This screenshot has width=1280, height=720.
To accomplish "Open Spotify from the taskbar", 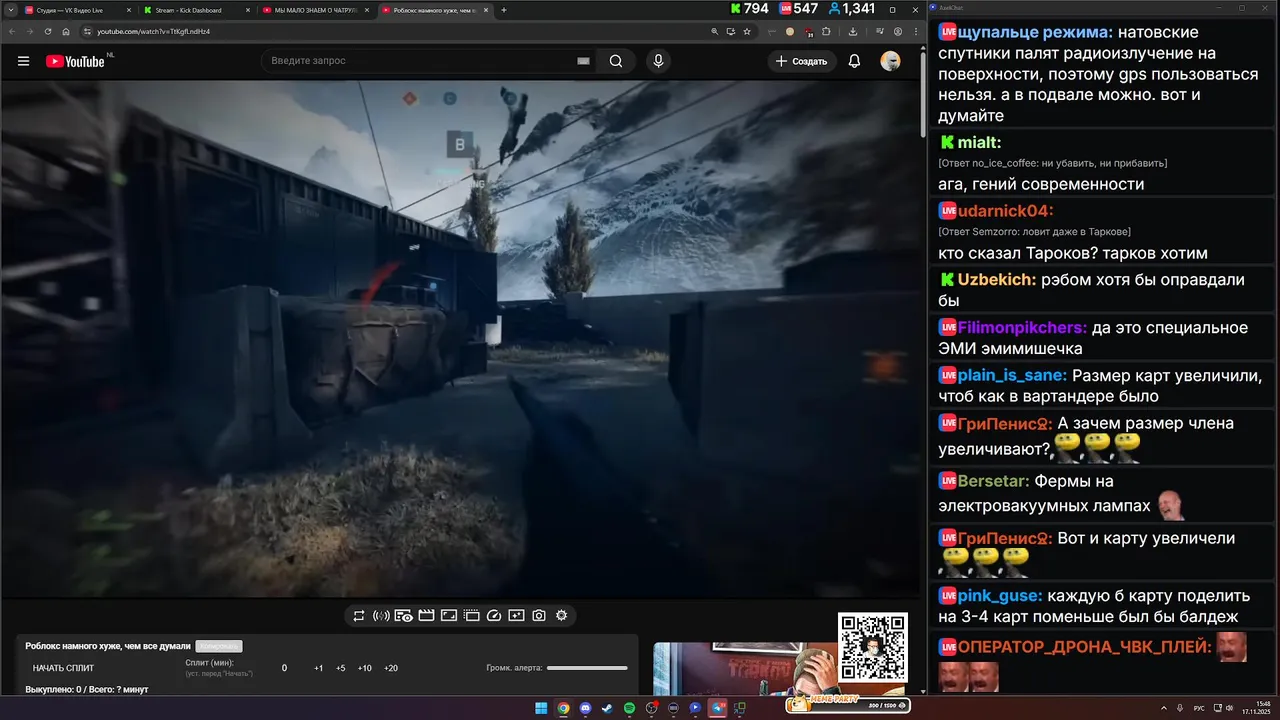I will pos(629,708).
